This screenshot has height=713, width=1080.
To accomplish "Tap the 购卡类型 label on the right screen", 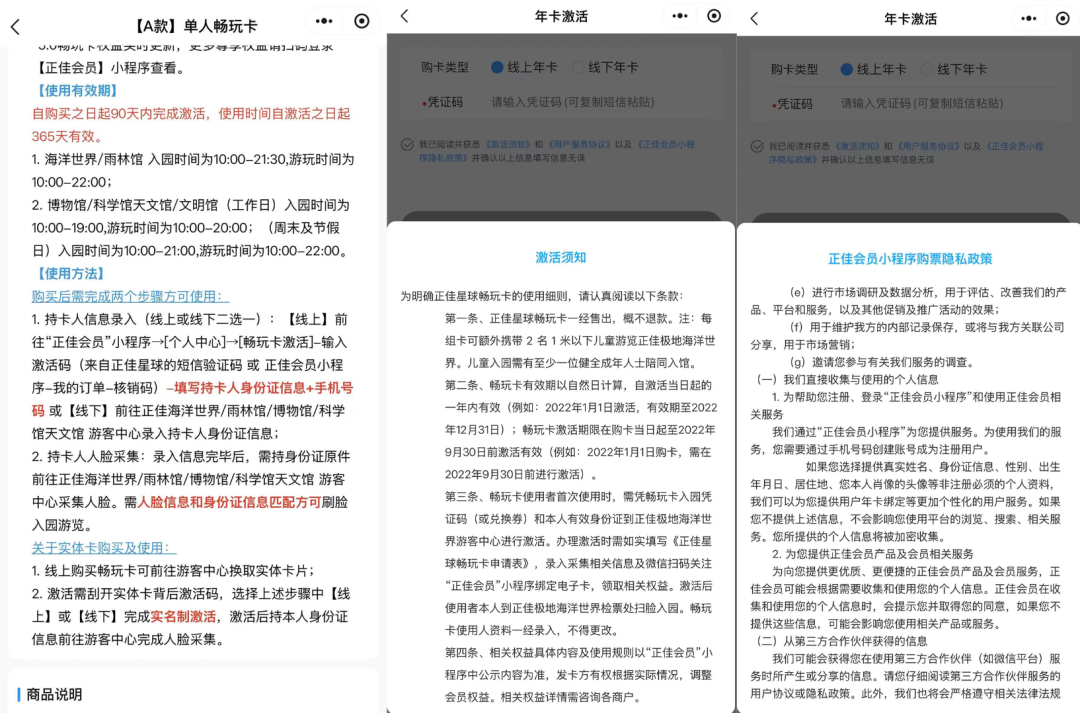I will 795,70.
